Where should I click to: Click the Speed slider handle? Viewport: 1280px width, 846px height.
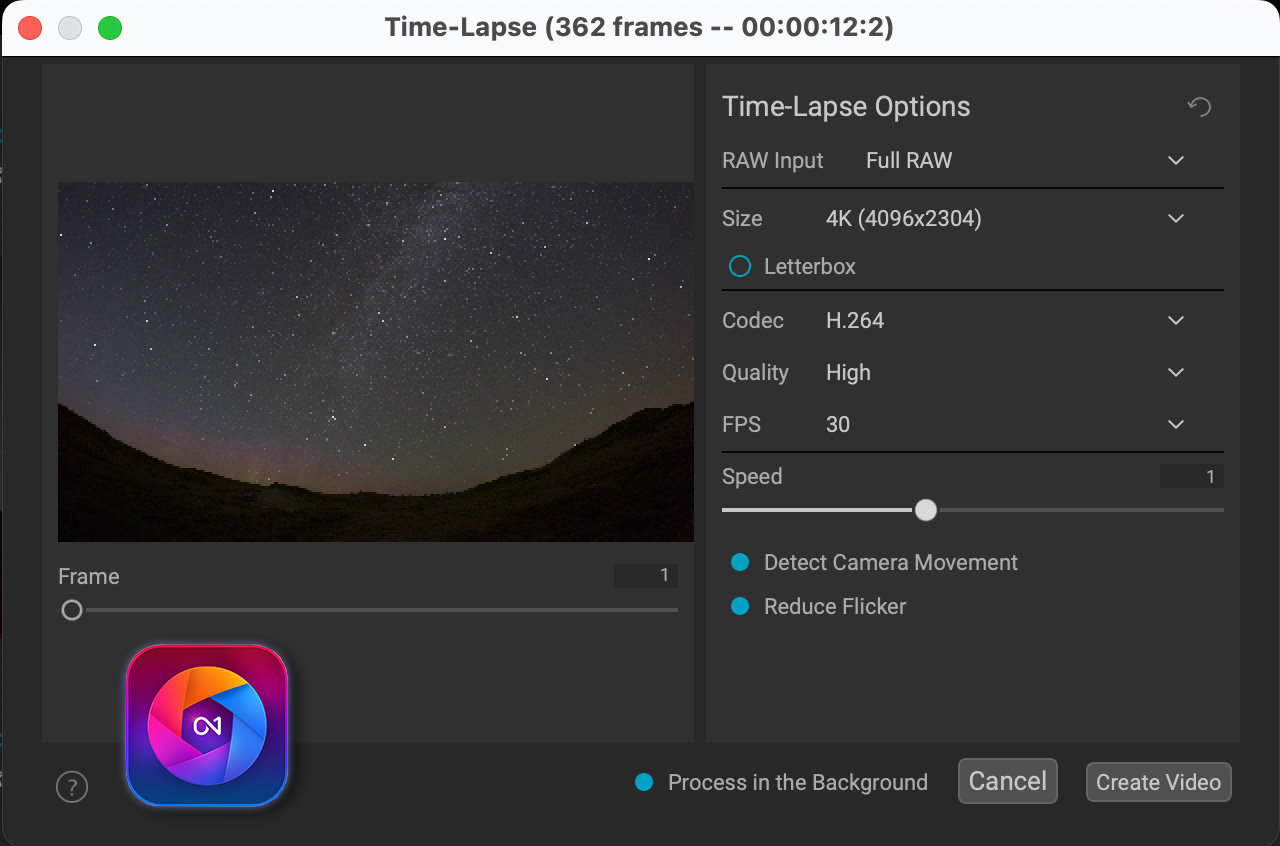coord(926,510)
